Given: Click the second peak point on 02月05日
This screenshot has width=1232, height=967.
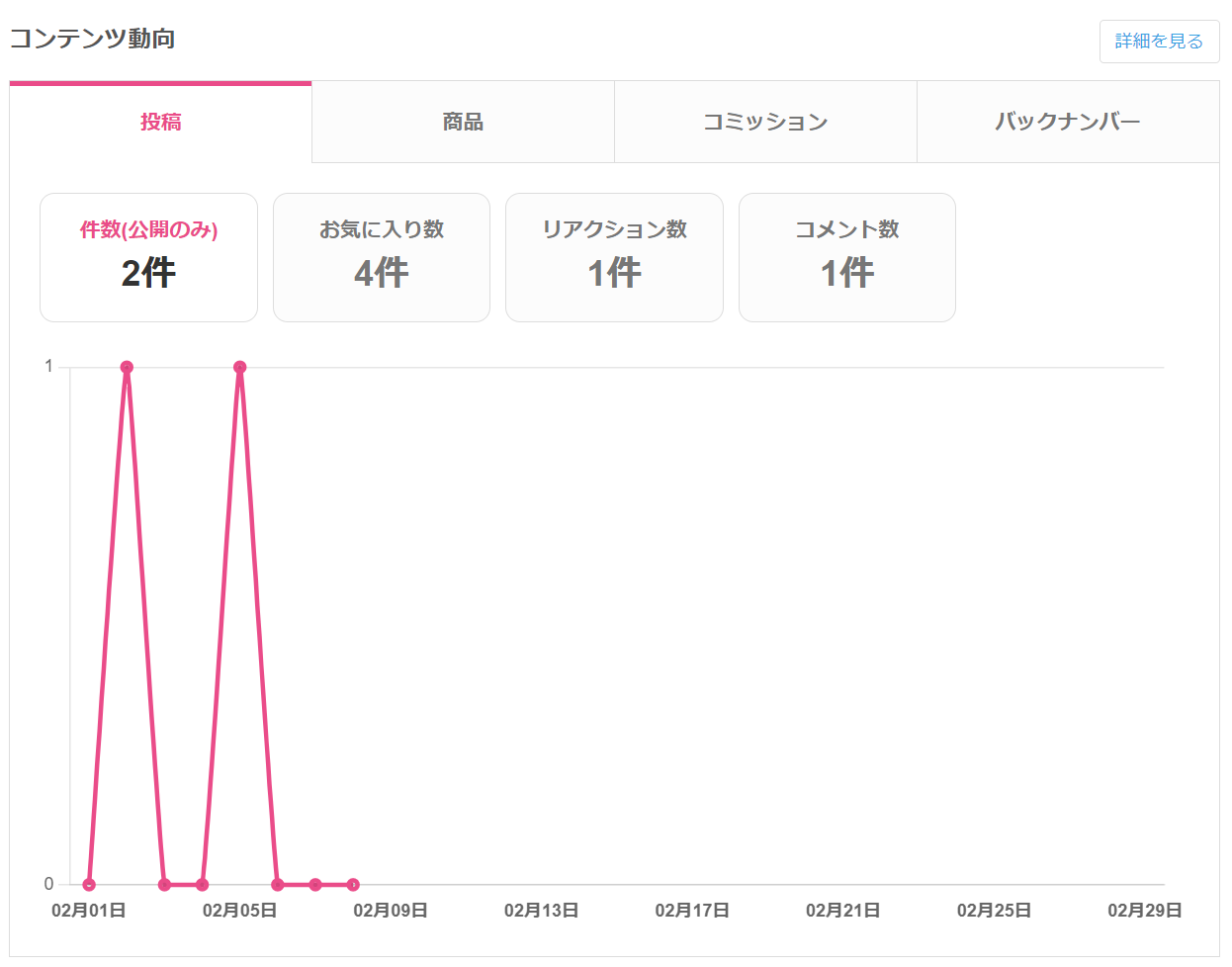Looking at the screenshot, I should (239, 367).
